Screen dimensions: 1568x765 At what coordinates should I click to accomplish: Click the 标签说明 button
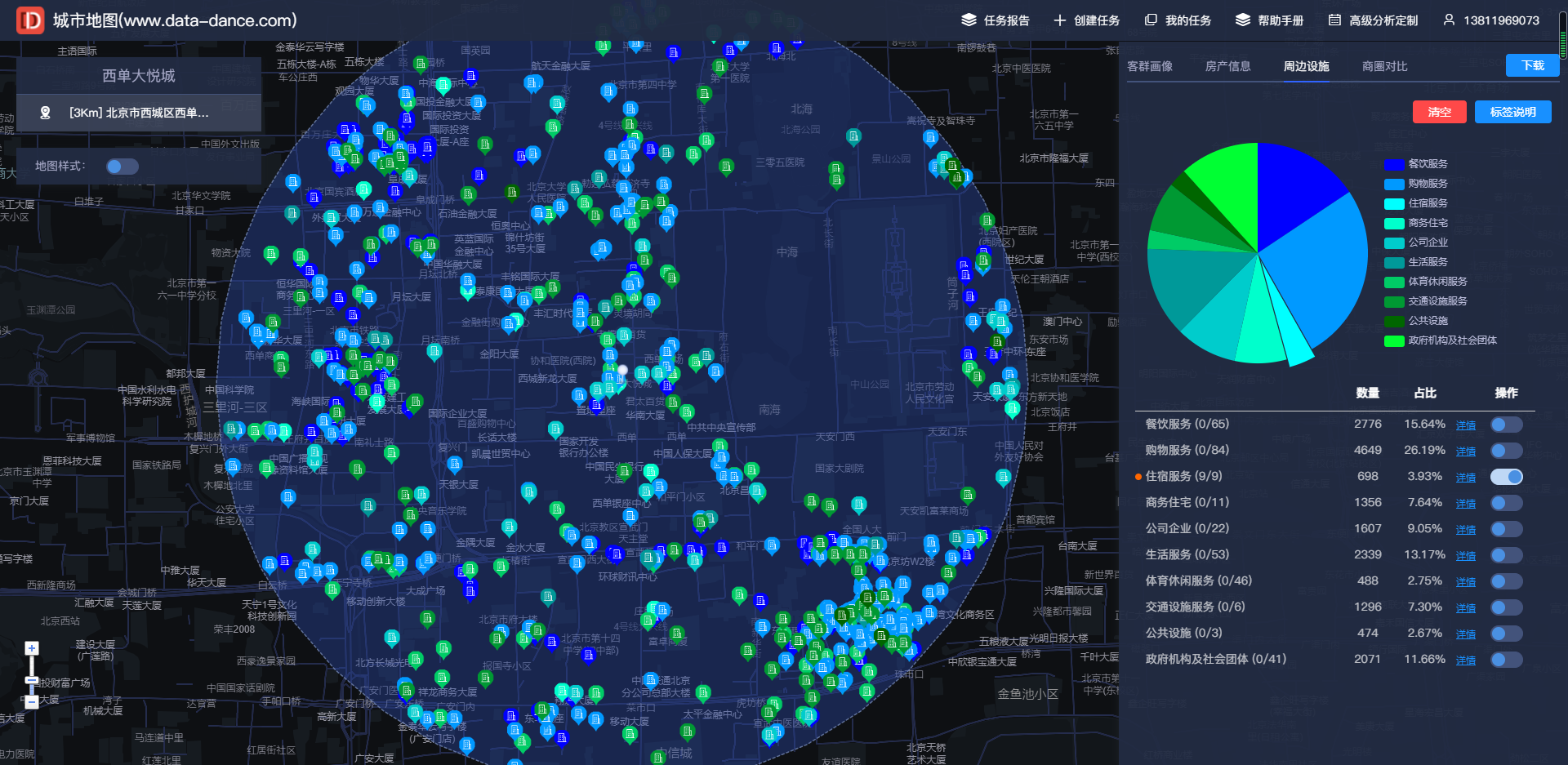[1512, 112]
